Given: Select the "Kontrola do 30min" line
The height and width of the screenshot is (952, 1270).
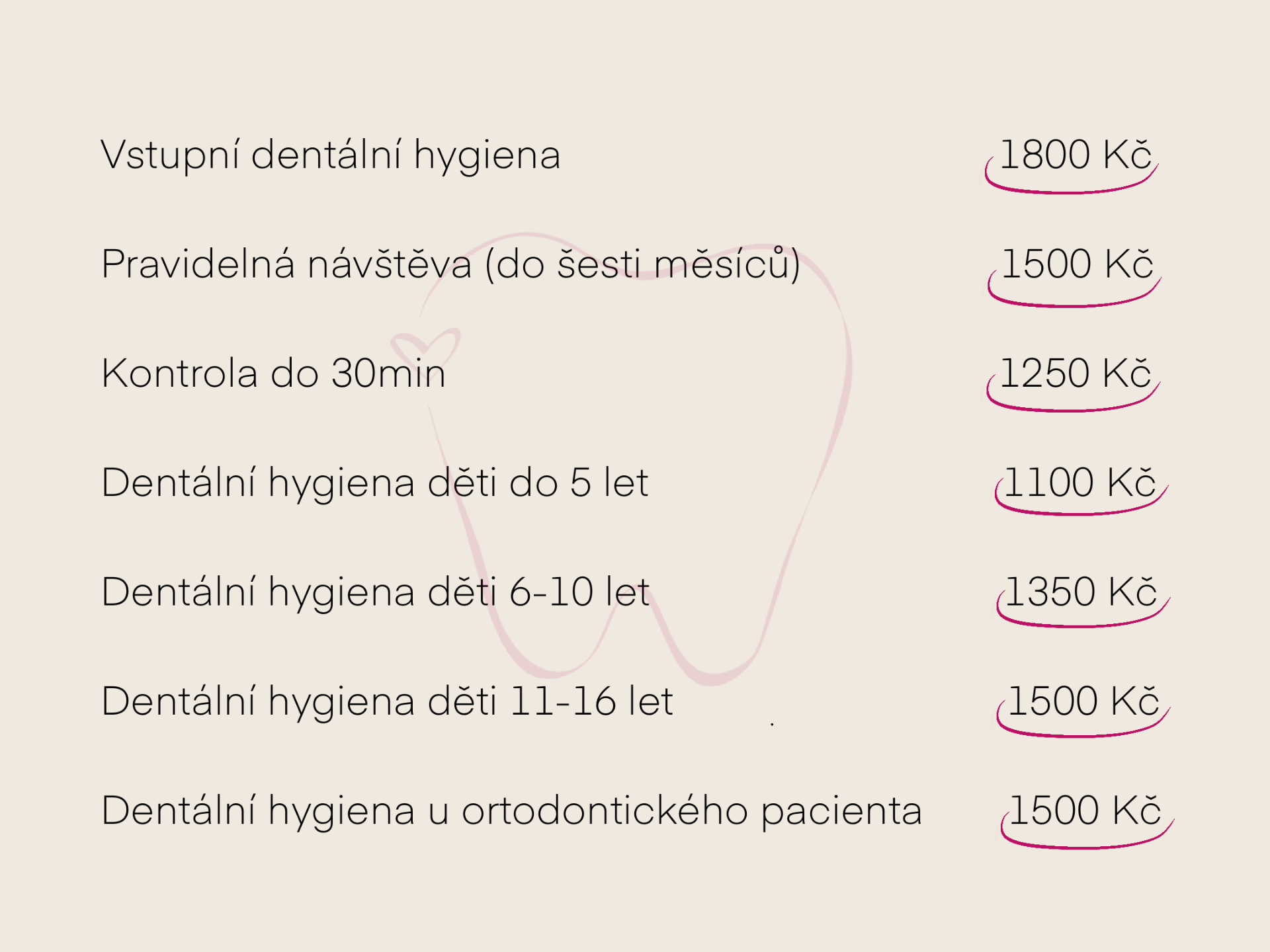Looking at the screenshot, I should point(273,374).
